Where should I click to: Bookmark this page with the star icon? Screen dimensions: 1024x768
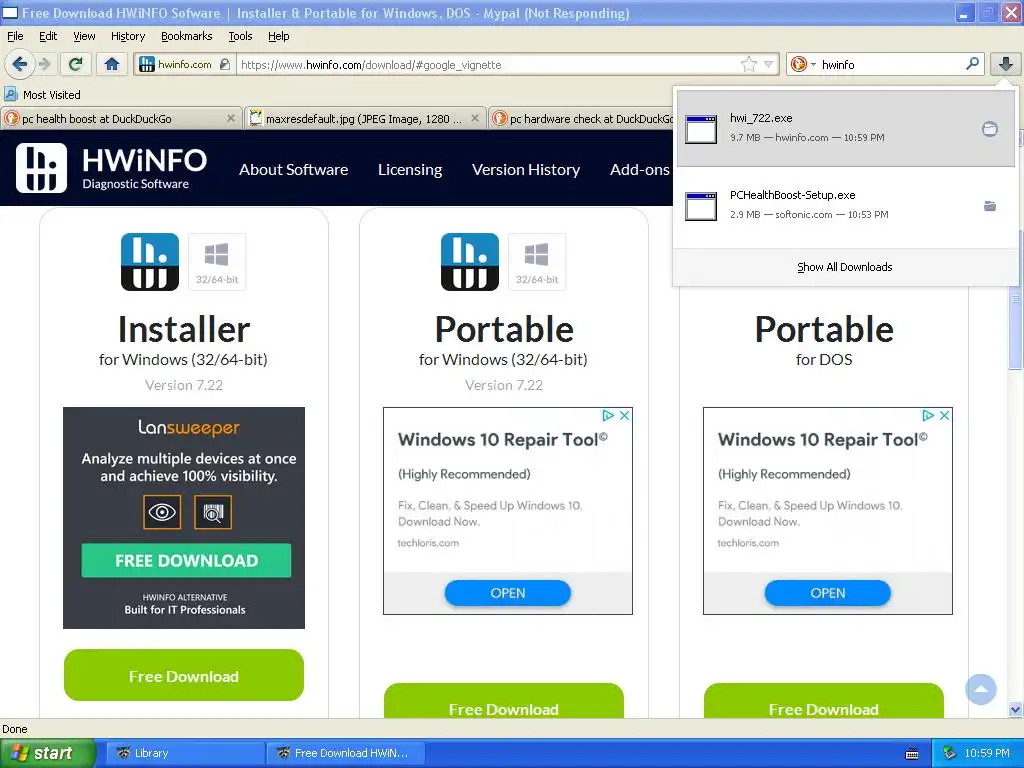coord(748,64)
